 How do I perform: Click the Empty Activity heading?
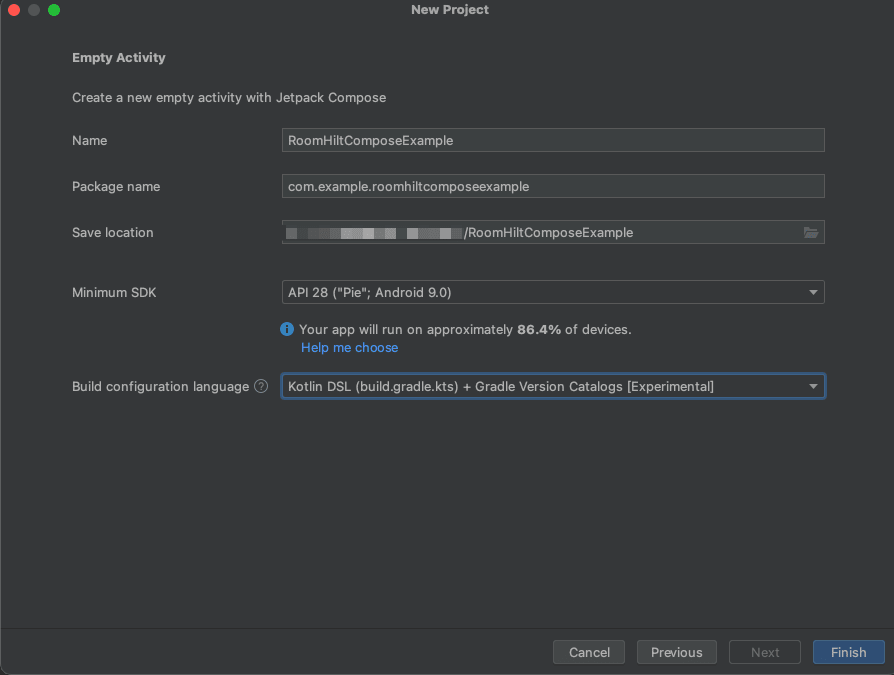(119, 58)
